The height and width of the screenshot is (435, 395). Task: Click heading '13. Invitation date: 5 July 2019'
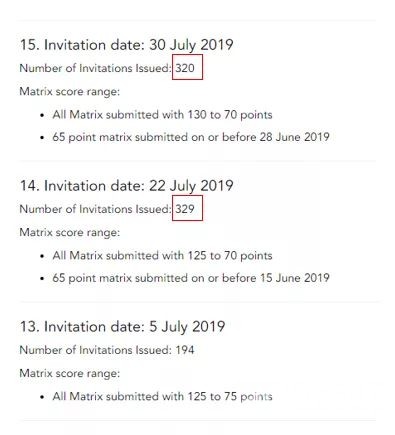coord(122,327)
